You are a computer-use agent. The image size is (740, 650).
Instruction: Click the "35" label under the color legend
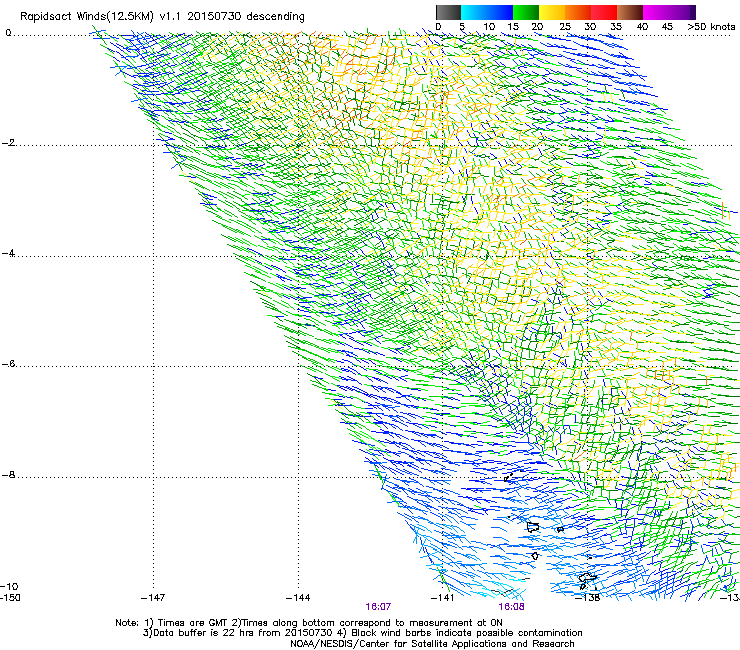point(616,27)
